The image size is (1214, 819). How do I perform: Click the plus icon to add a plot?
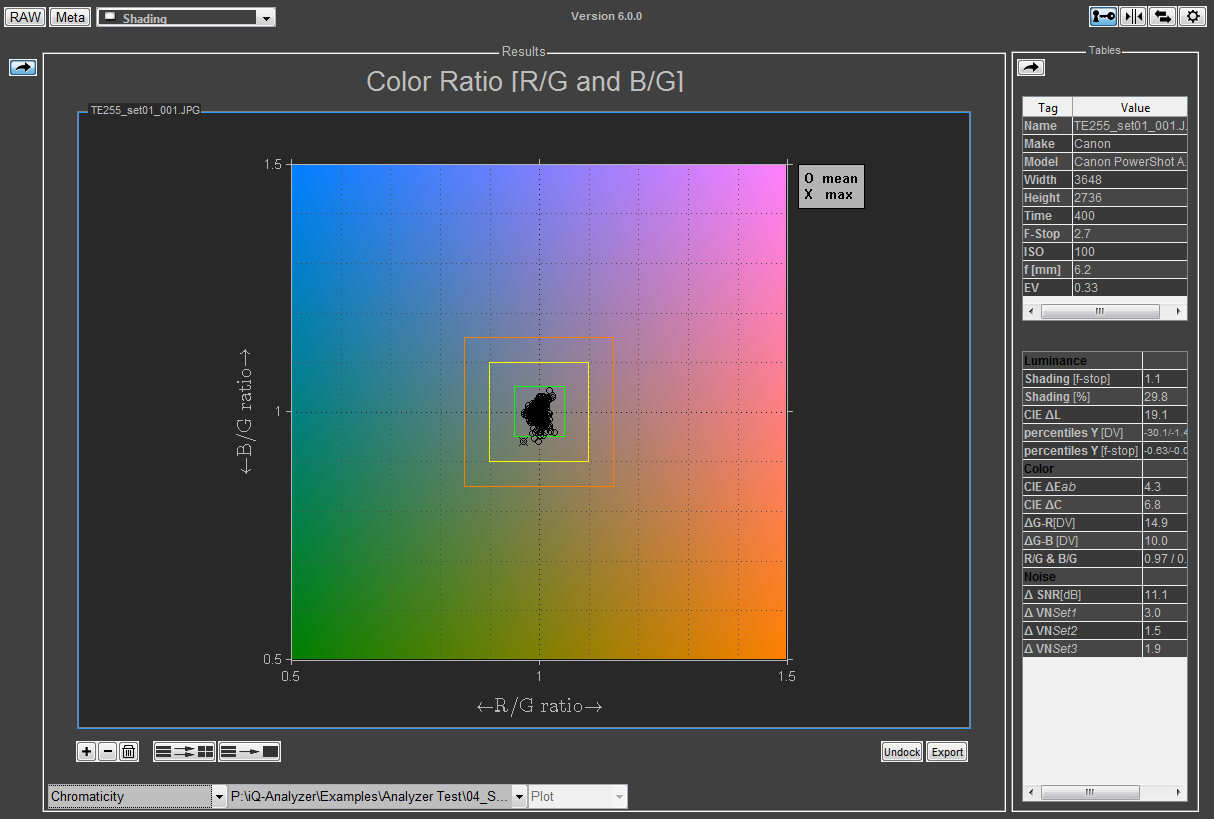[x=87, y=752]
